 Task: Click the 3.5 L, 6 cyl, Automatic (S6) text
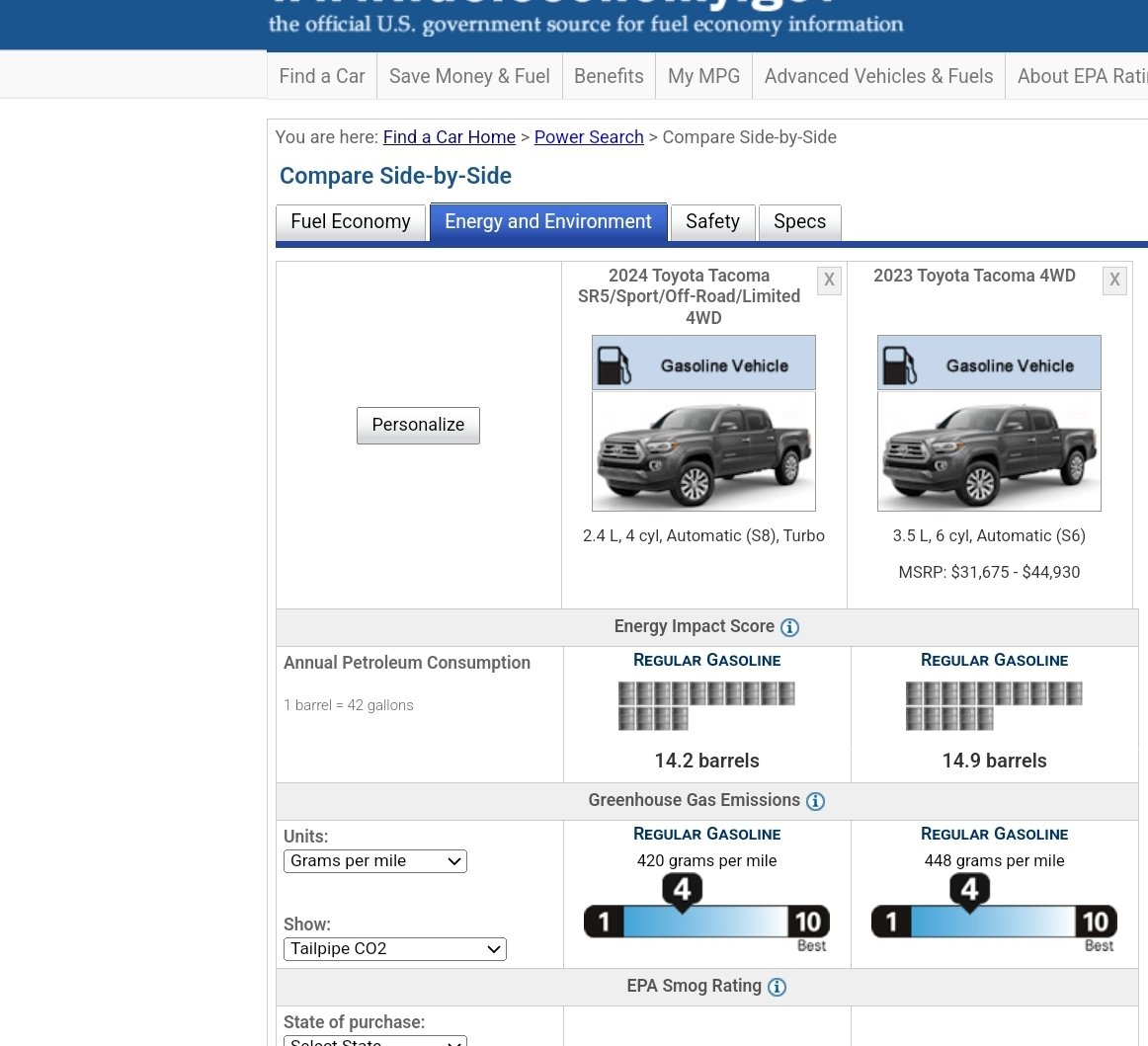(x=989, y=535)
